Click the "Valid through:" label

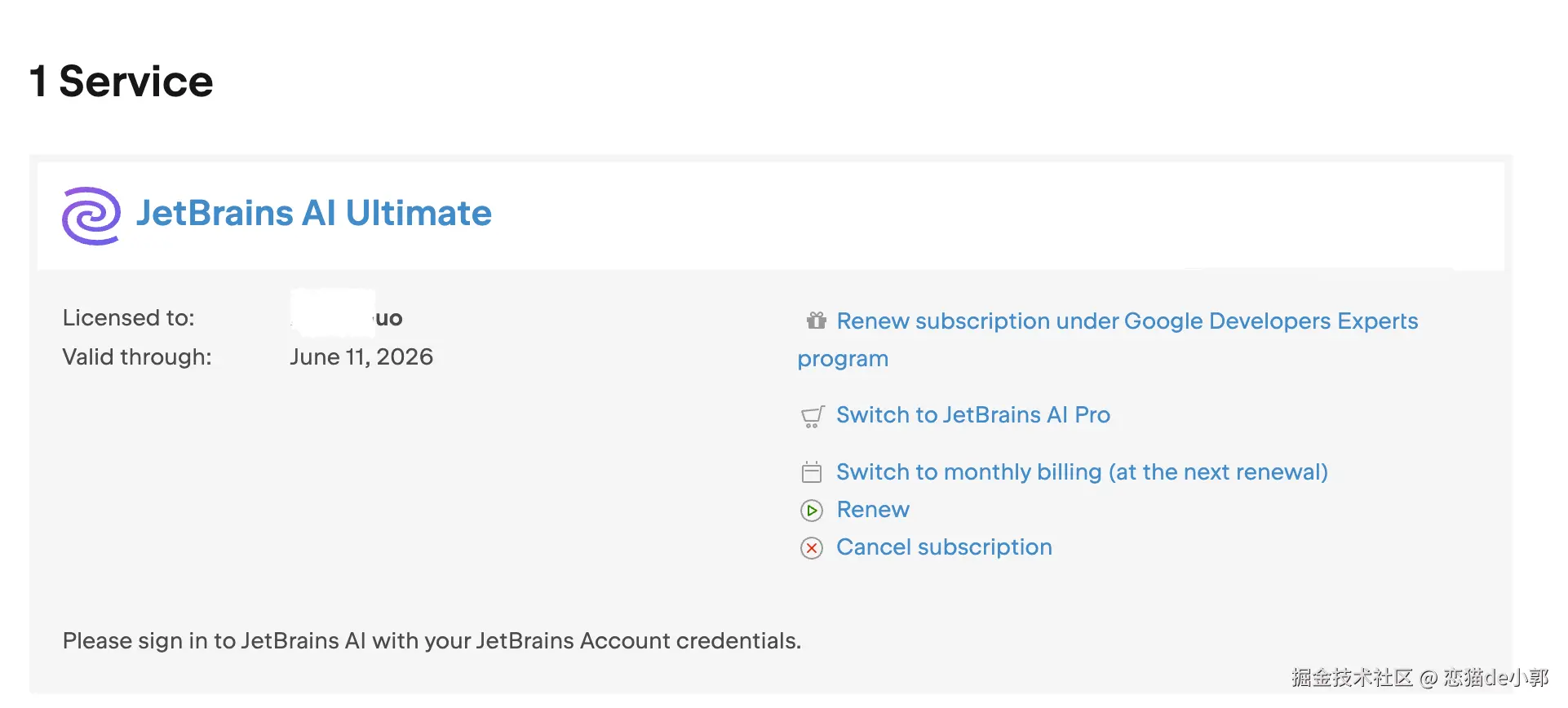[x=137, y=357]
